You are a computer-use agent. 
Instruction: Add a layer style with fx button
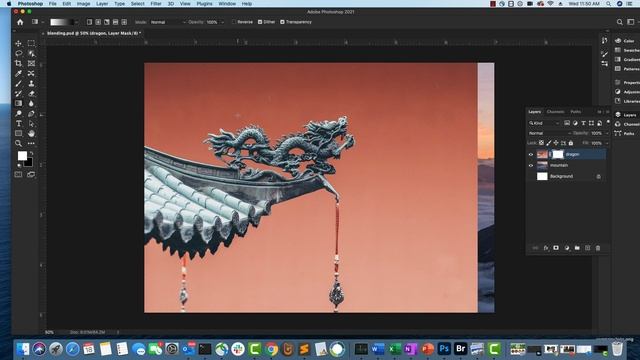point(546,248)
